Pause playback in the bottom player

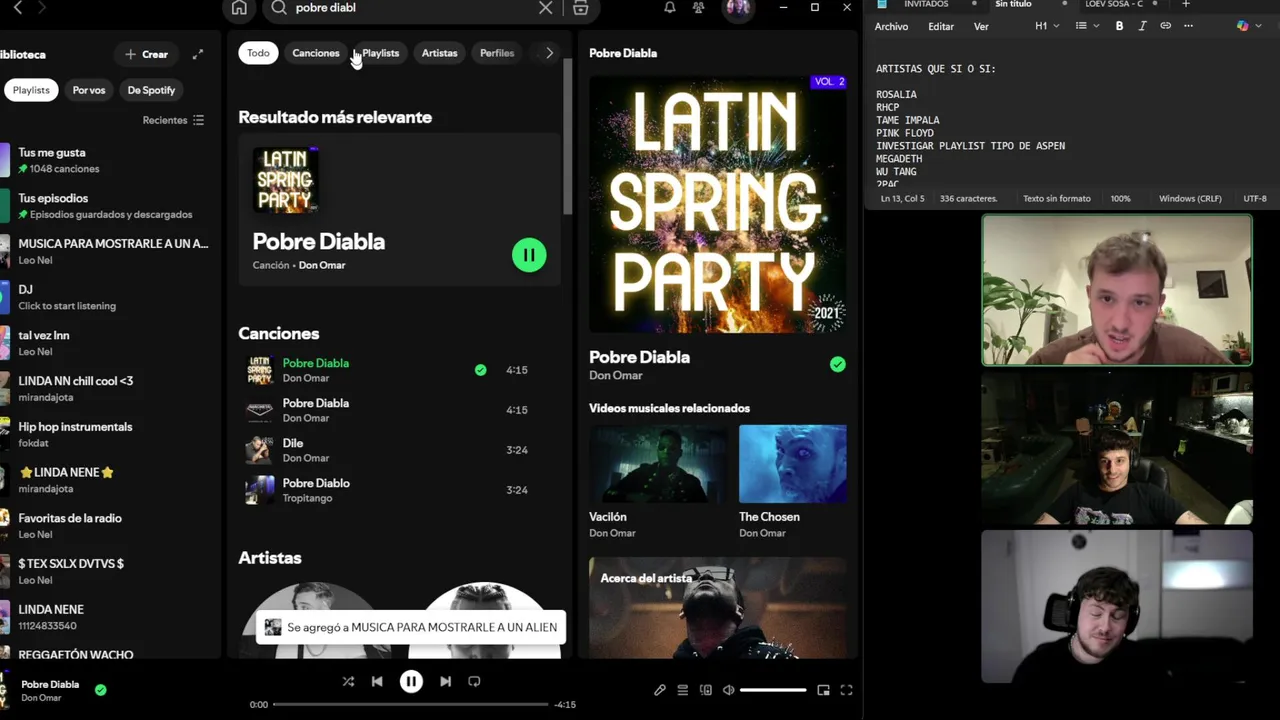411,681
